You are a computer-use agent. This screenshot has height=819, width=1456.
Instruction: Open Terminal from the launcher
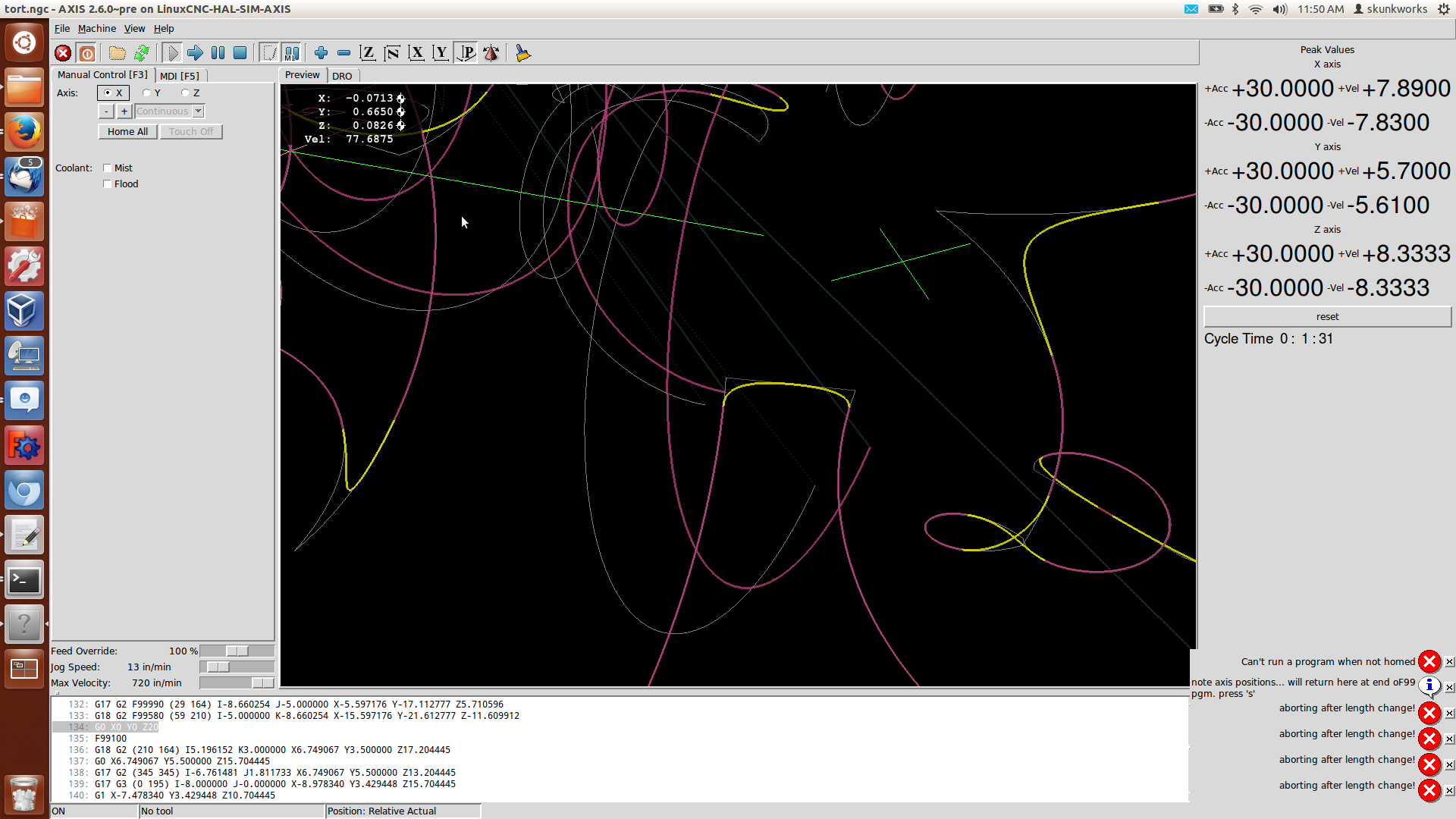(24, 581)
